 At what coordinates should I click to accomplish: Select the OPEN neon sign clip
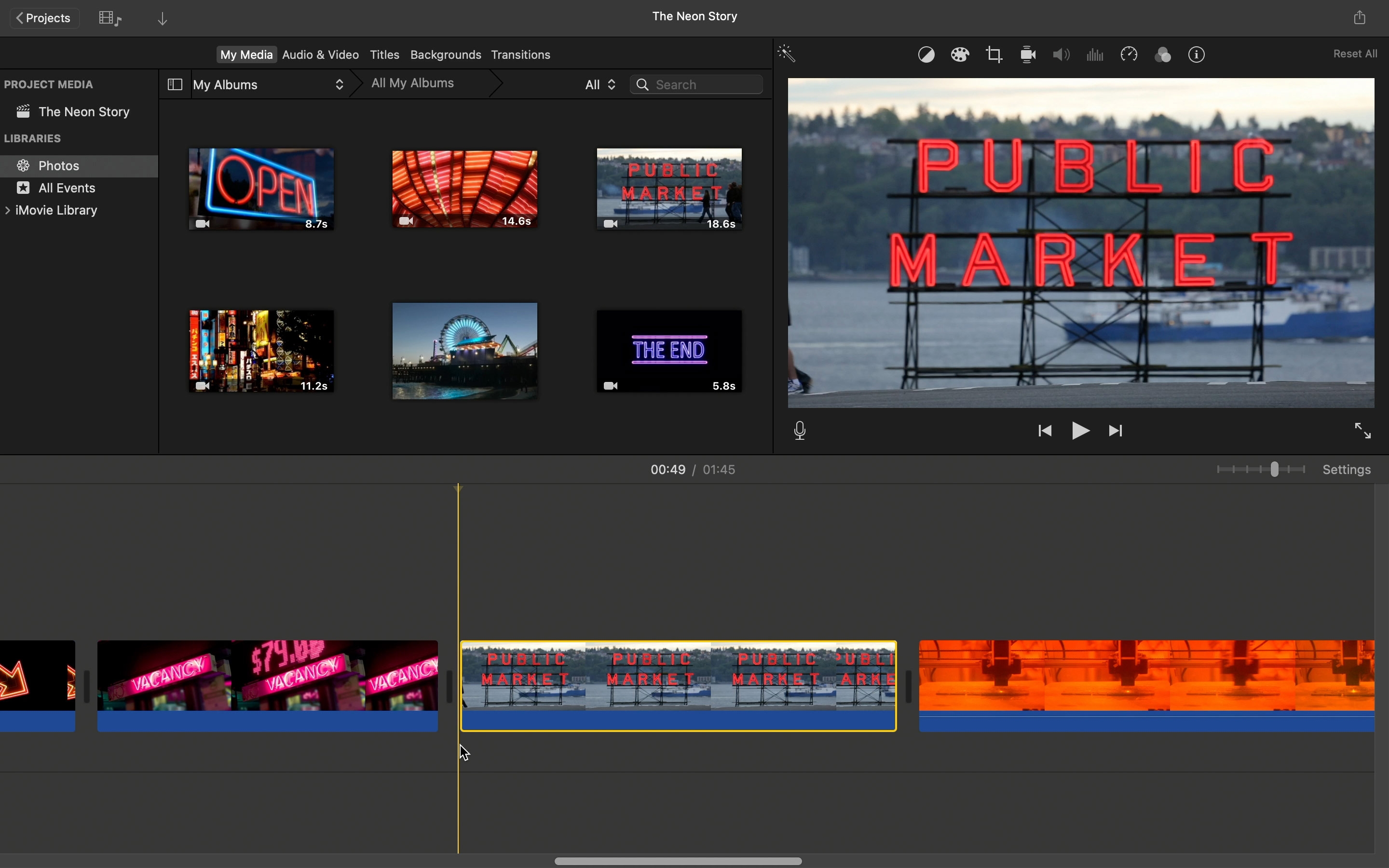[x=261, y=190]
